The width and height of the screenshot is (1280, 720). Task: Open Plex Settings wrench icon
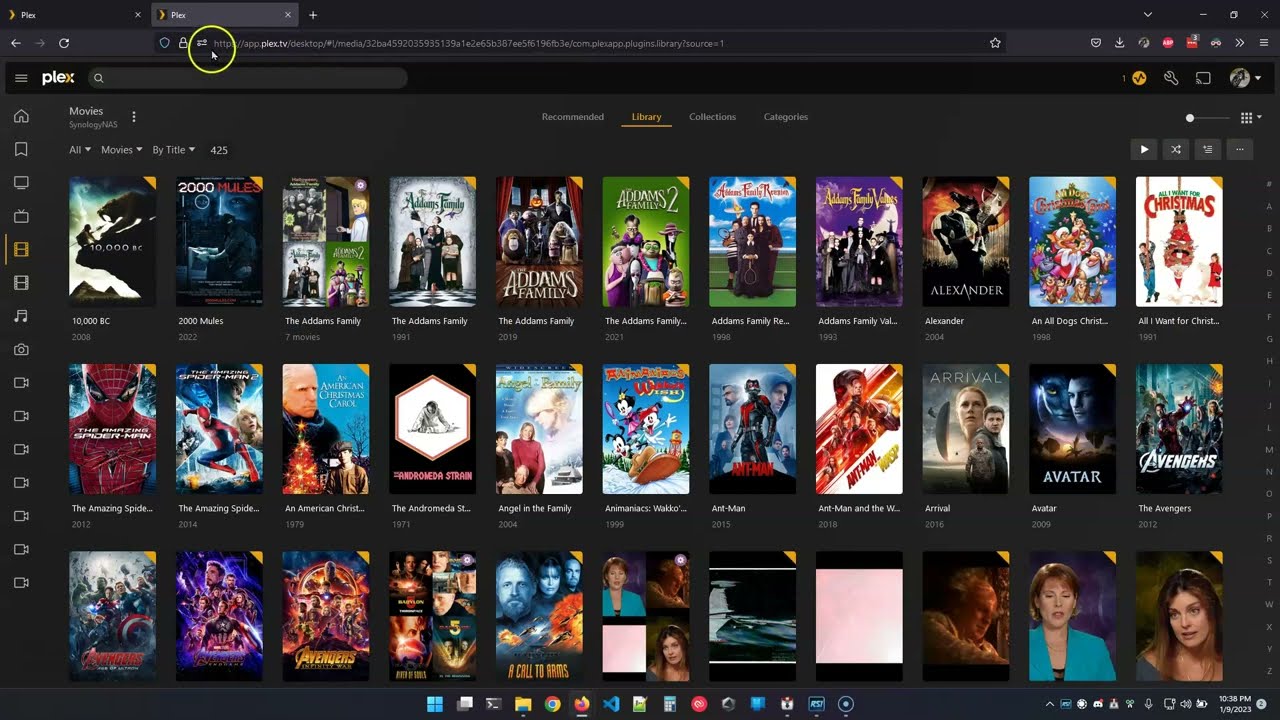tap(1171, 78)
